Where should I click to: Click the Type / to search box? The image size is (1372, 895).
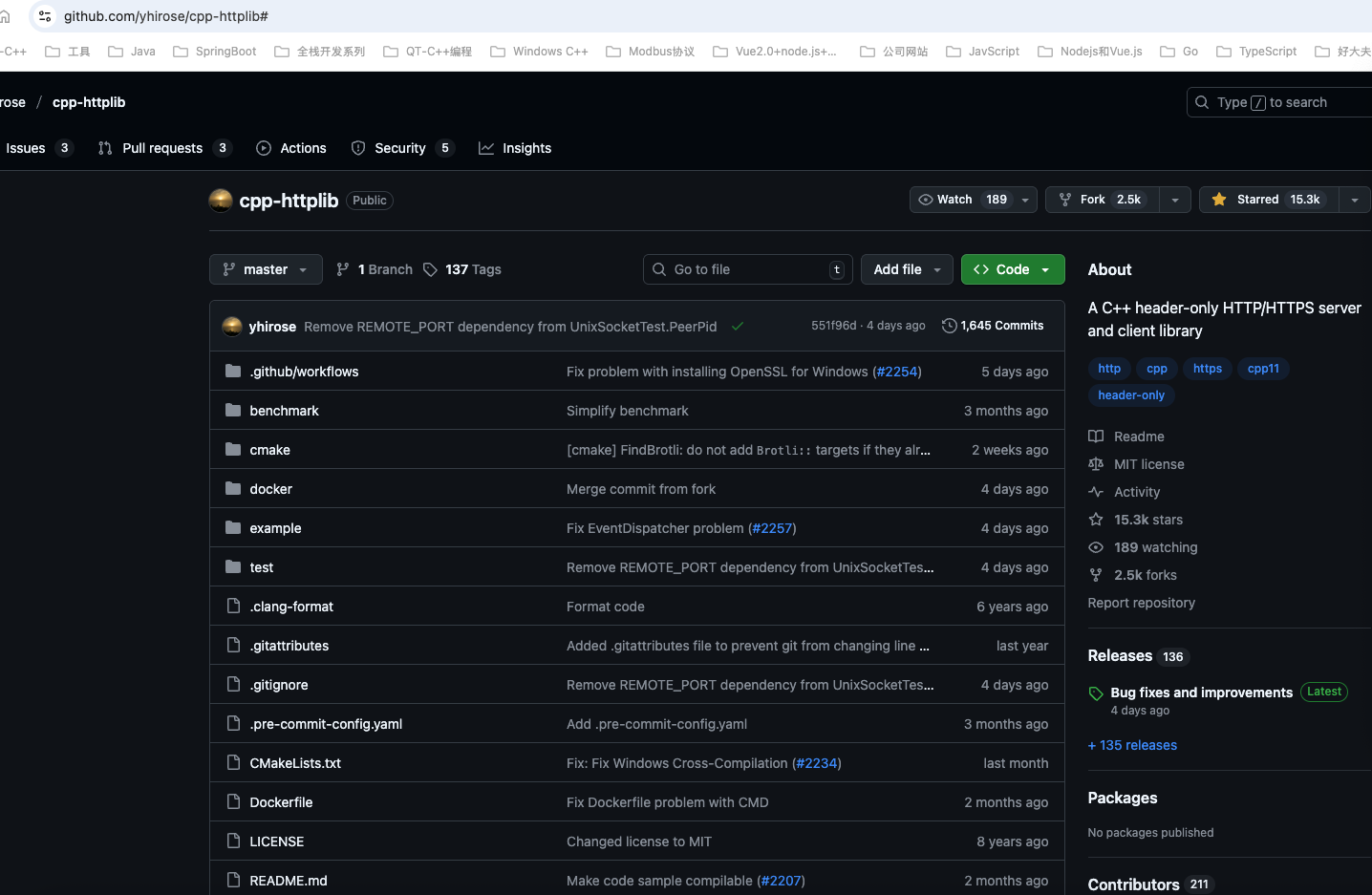click(x=1278, y=102)
